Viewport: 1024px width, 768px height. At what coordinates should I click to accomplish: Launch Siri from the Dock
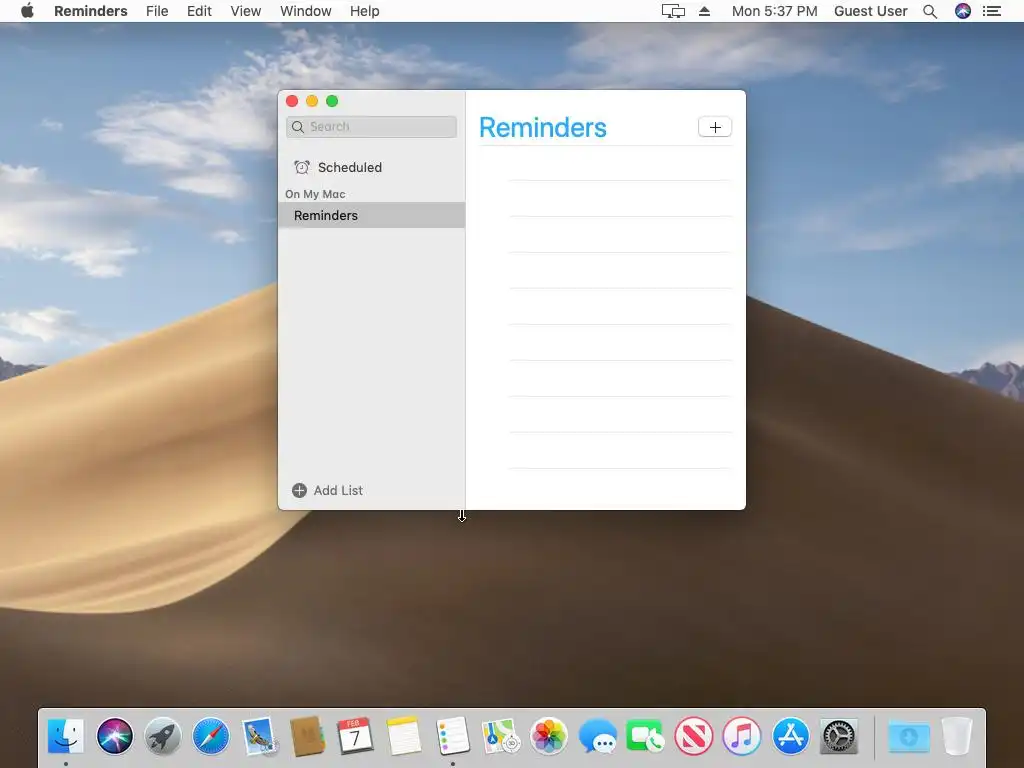coord(114,736)
